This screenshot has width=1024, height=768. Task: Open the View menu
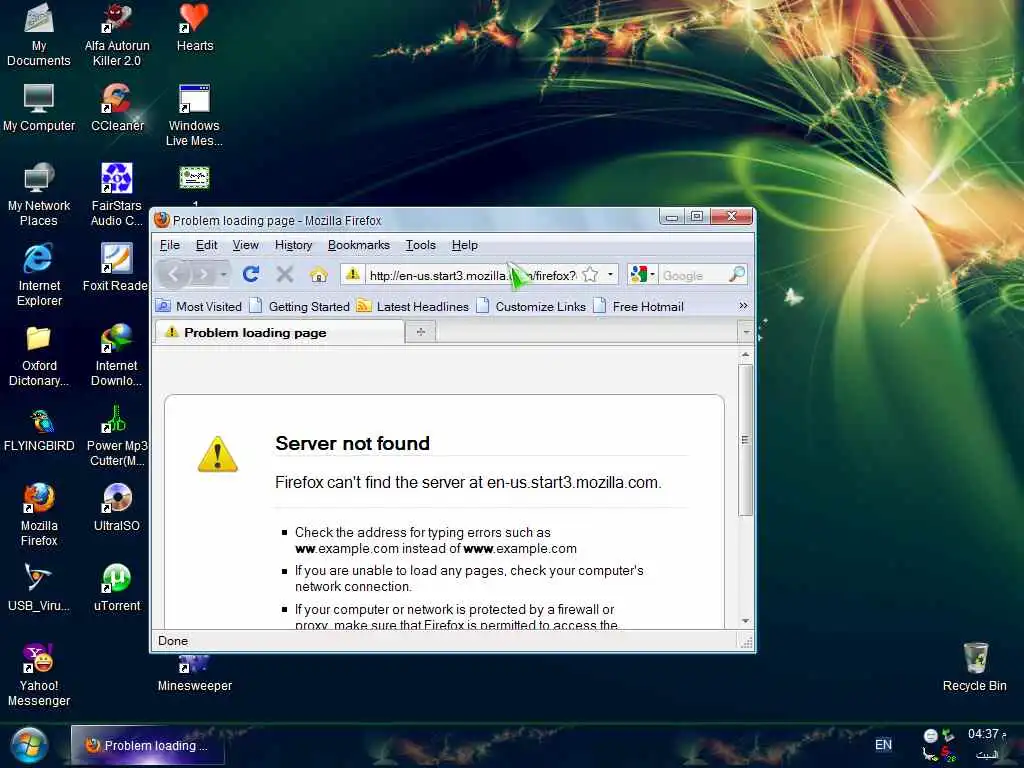pos(246,245)
